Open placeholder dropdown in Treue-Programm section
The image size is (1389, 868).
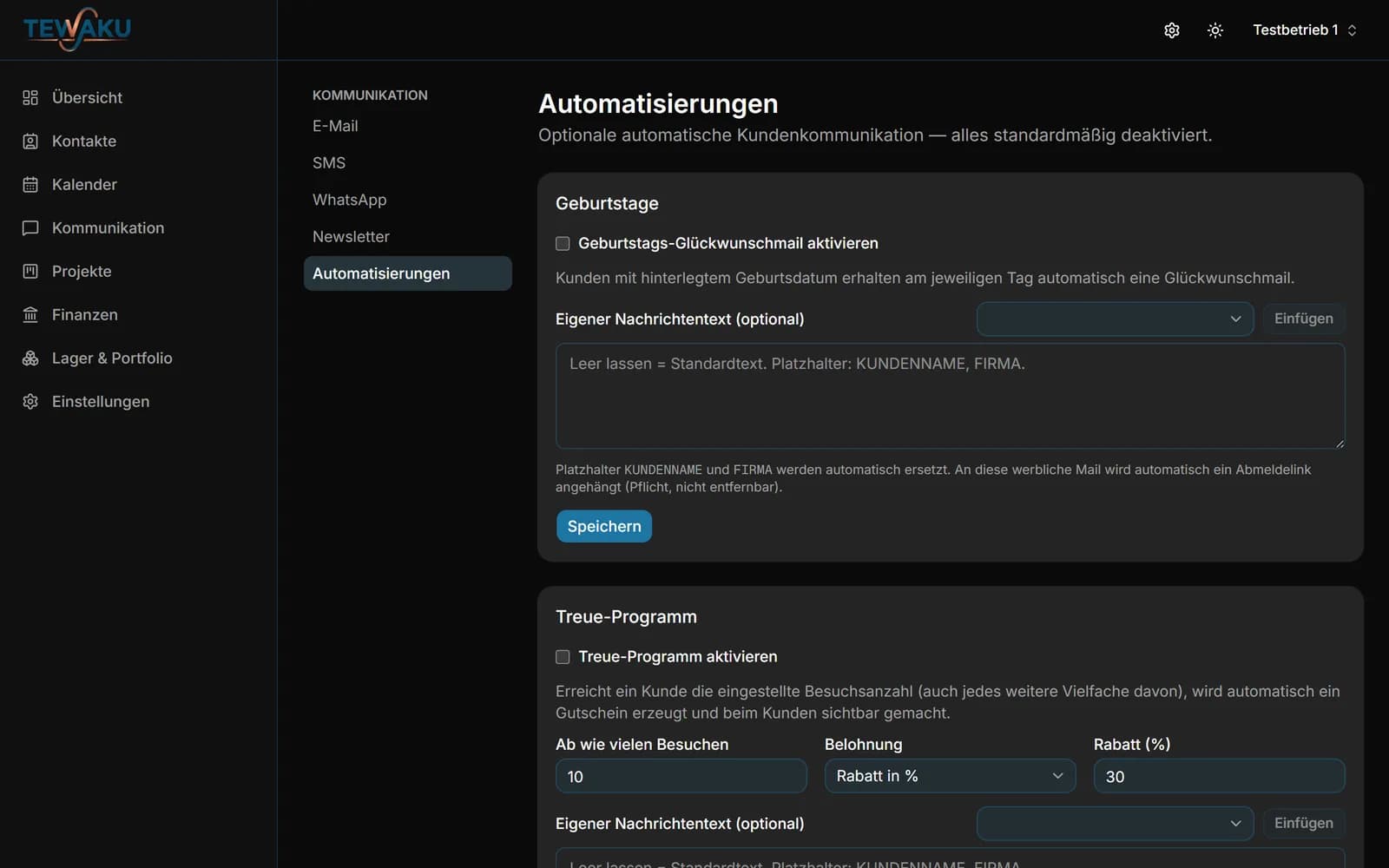pos(1115,823)
